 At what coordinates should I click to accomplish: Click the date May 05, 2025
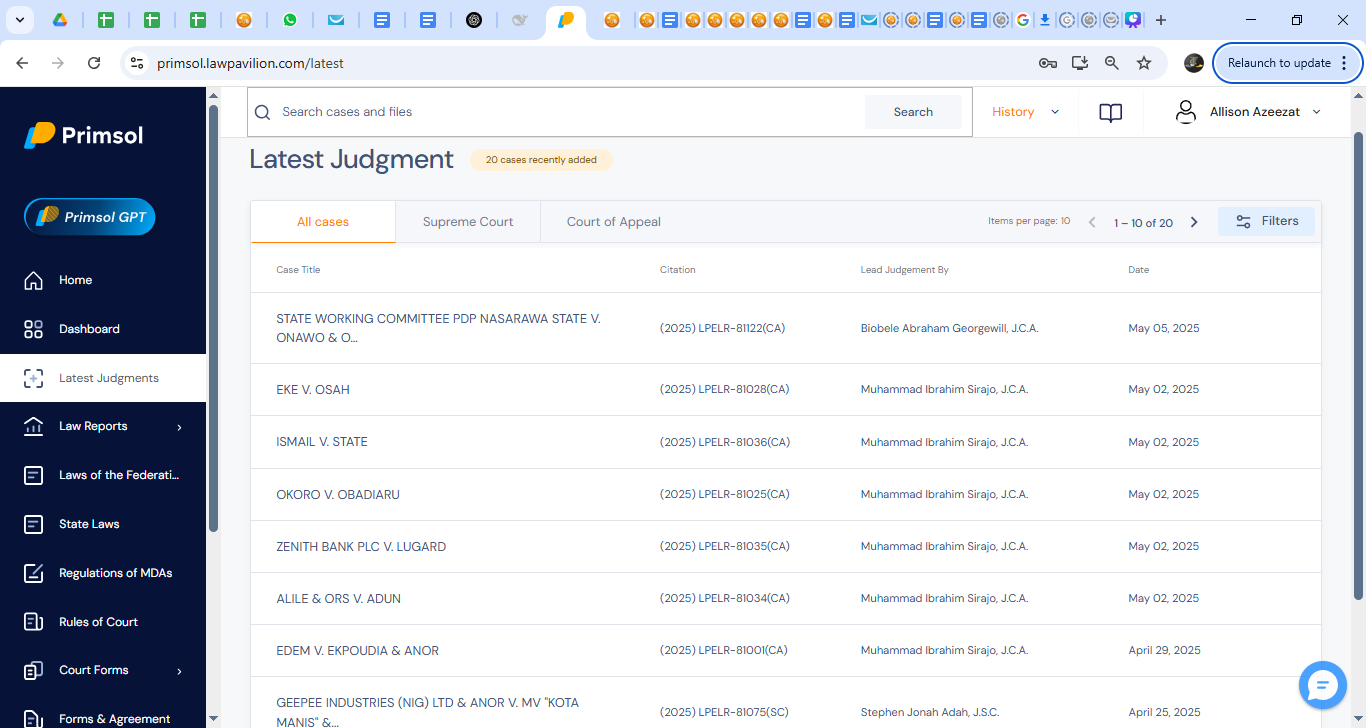[1164, 328]
